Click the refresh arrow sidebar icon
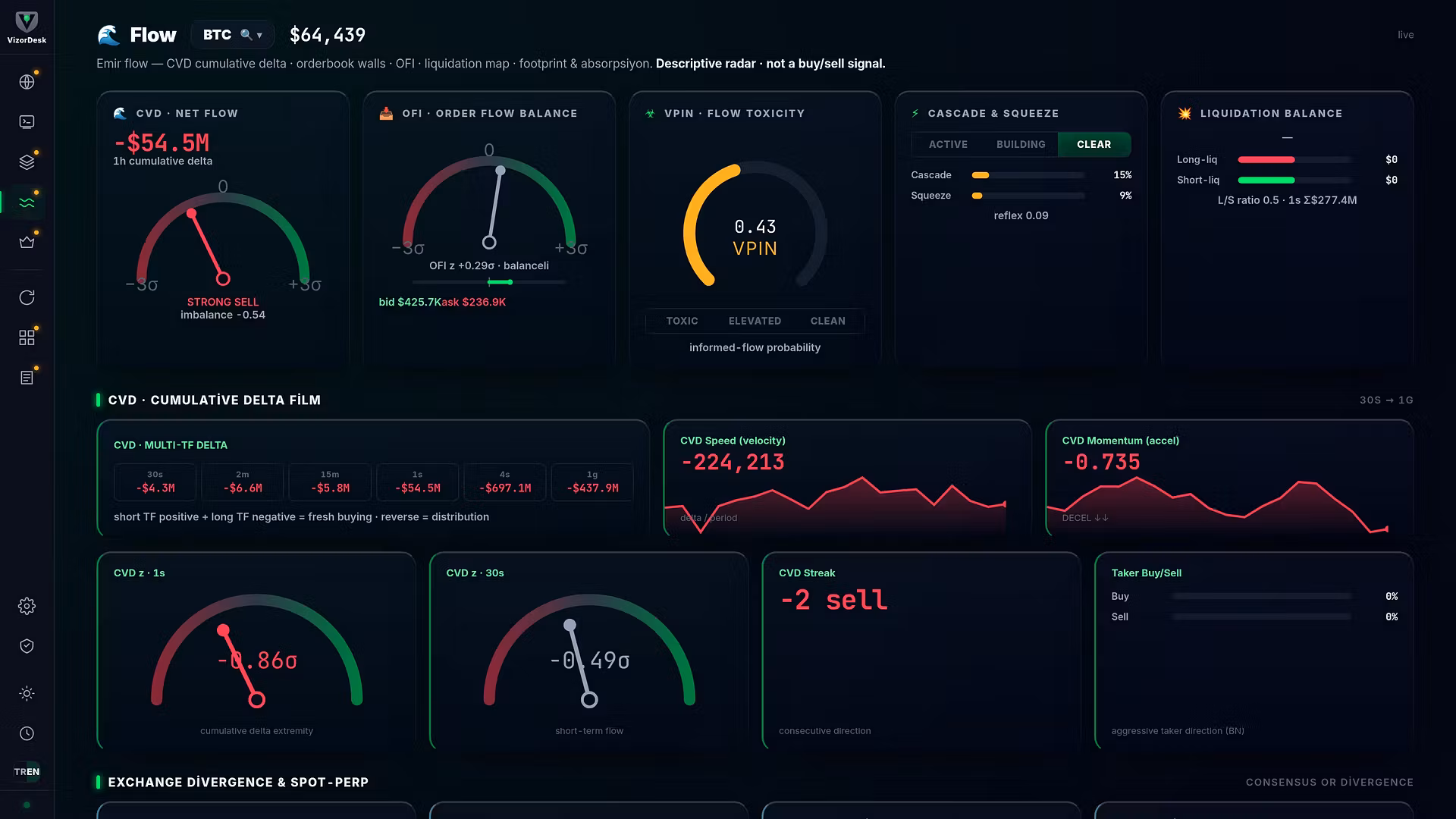This screenshot has width=1456, height=819. 27,297
